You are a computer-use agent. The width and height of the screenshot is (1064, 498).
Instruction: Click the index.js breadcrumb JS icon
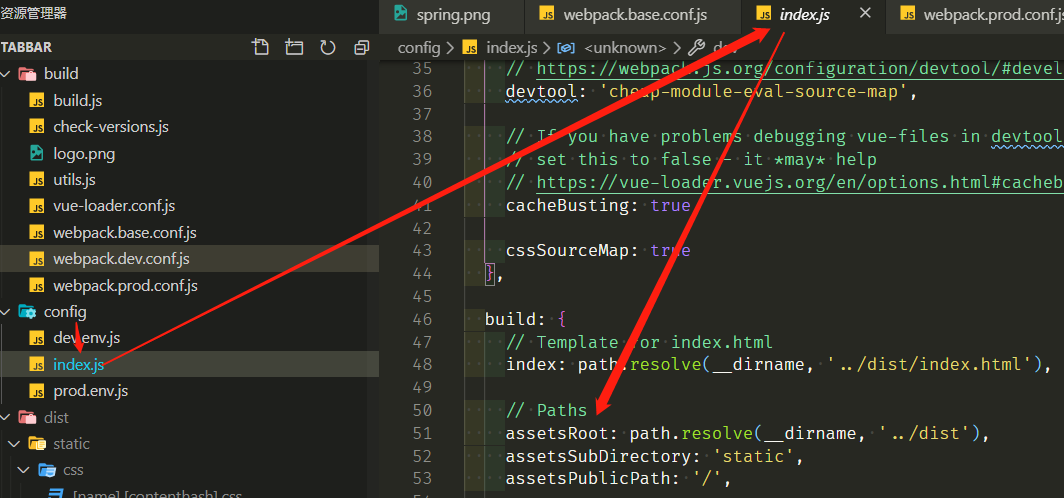point(470,47)
